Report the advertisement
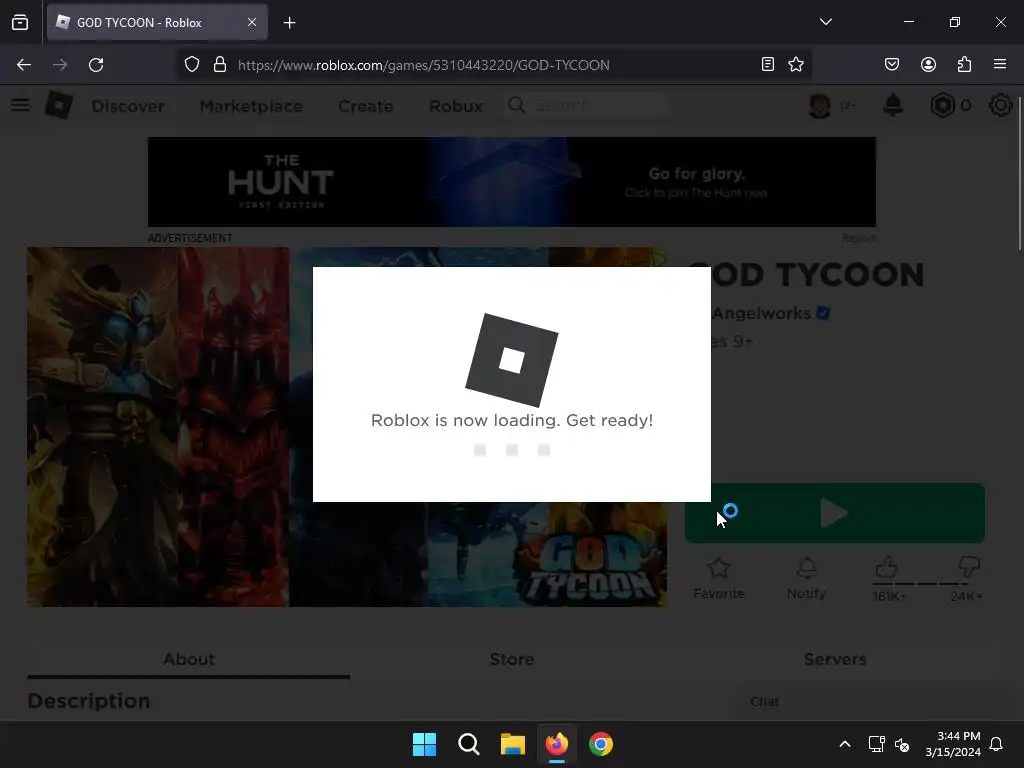This screenshot has width=1024, height=768. tap(859, 238)
